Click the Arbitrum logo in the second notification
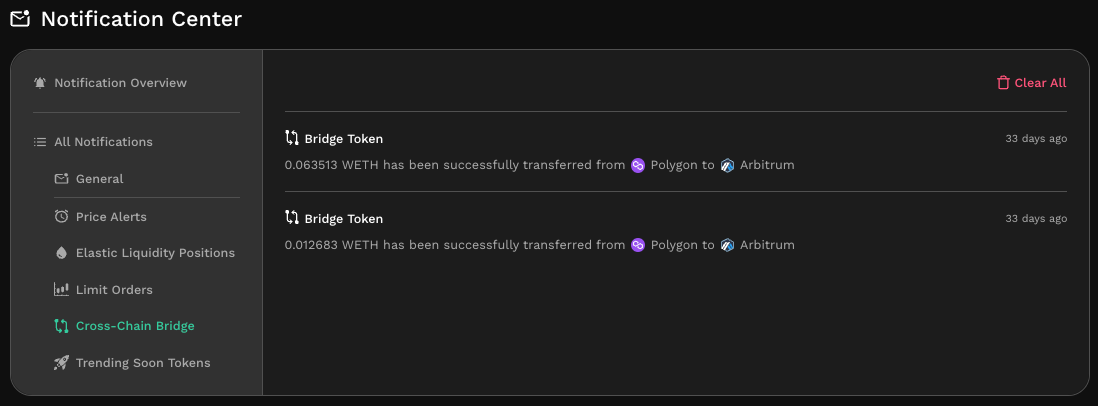The height and width of the screenshot is (406, 1098). 727,245
